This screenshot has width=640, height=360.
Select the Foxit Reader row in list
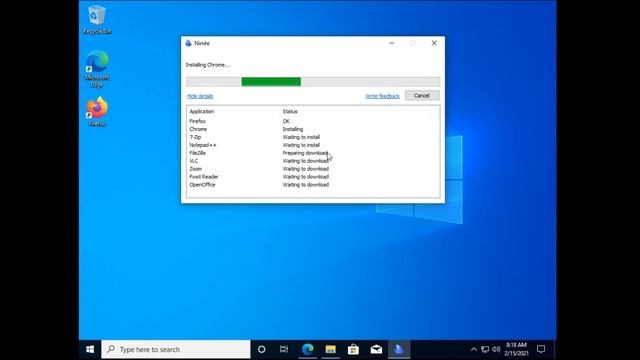(313, 177)
